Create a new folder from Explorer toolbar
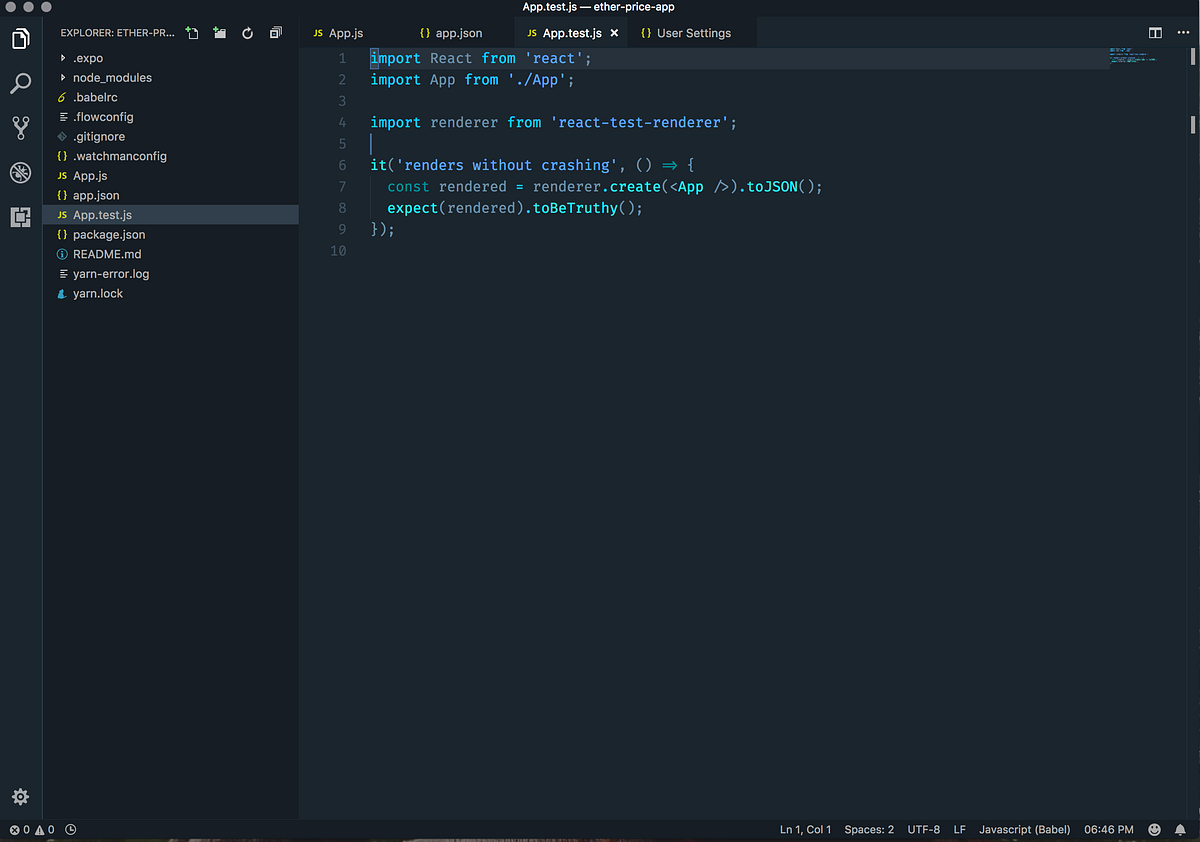 tap(219, 32)
